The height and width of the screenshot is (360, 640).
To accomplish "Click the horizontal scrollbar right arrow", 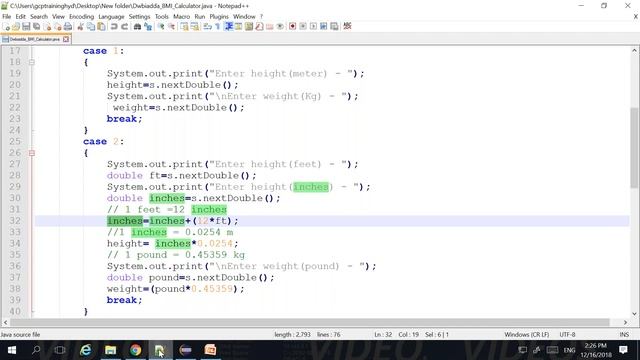I will (x=625, y=322).
